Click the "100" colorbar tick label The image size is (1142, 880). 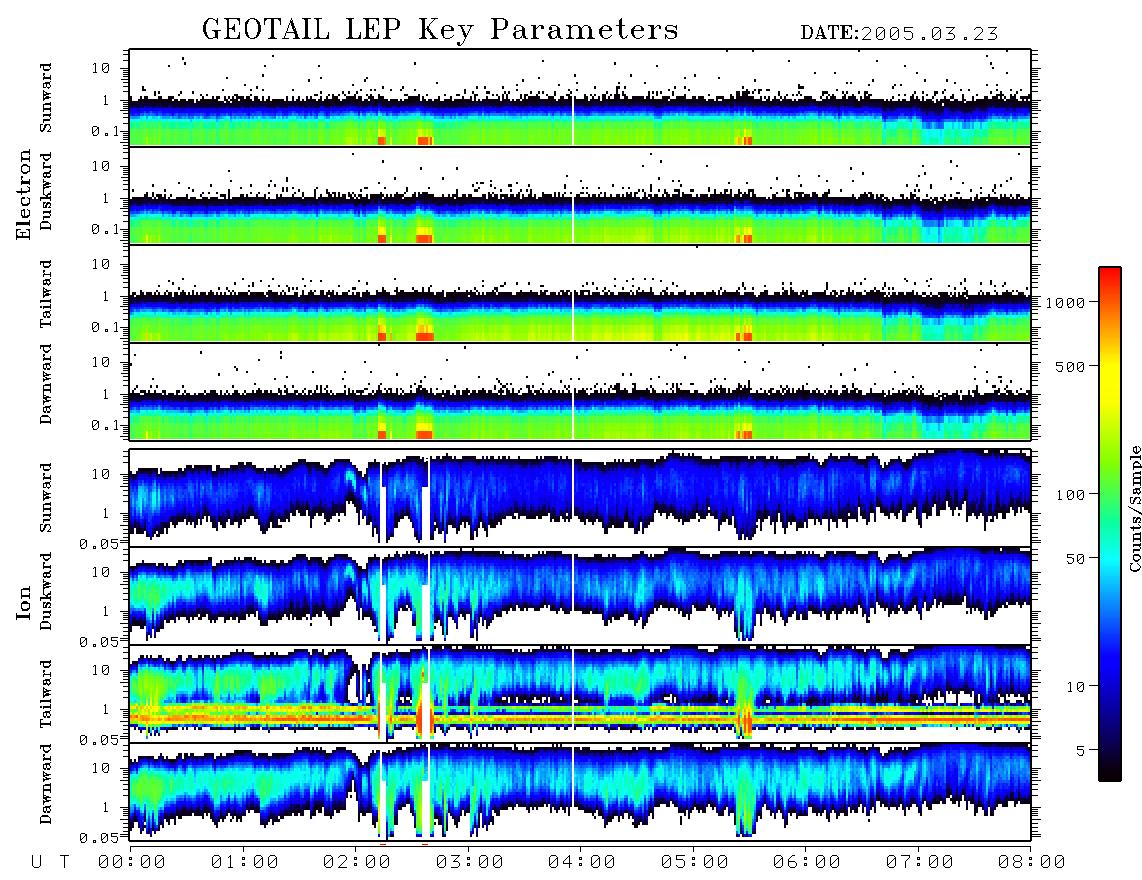(1070, 495)
